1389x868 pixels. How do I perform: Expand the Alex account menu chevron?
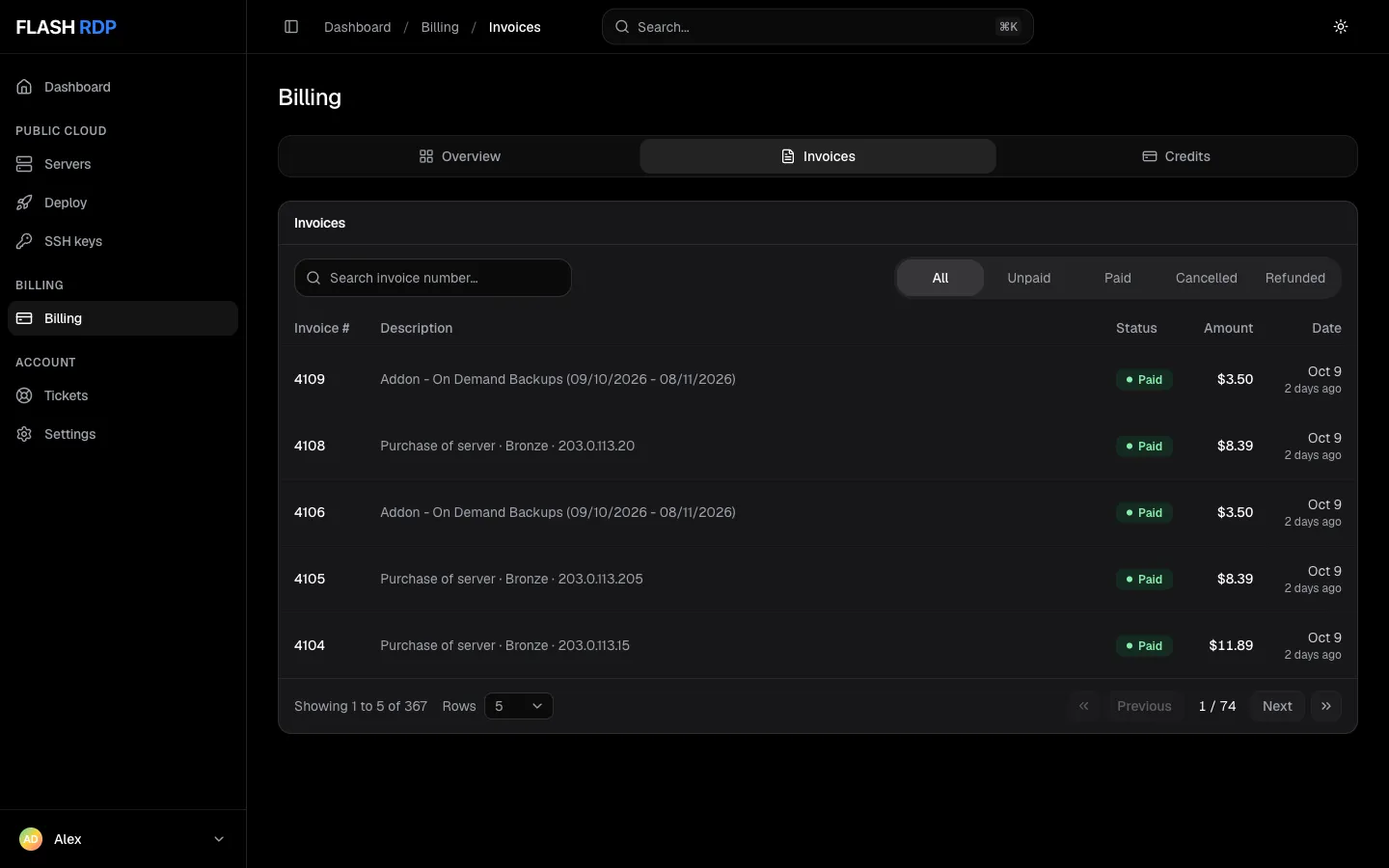219,839
